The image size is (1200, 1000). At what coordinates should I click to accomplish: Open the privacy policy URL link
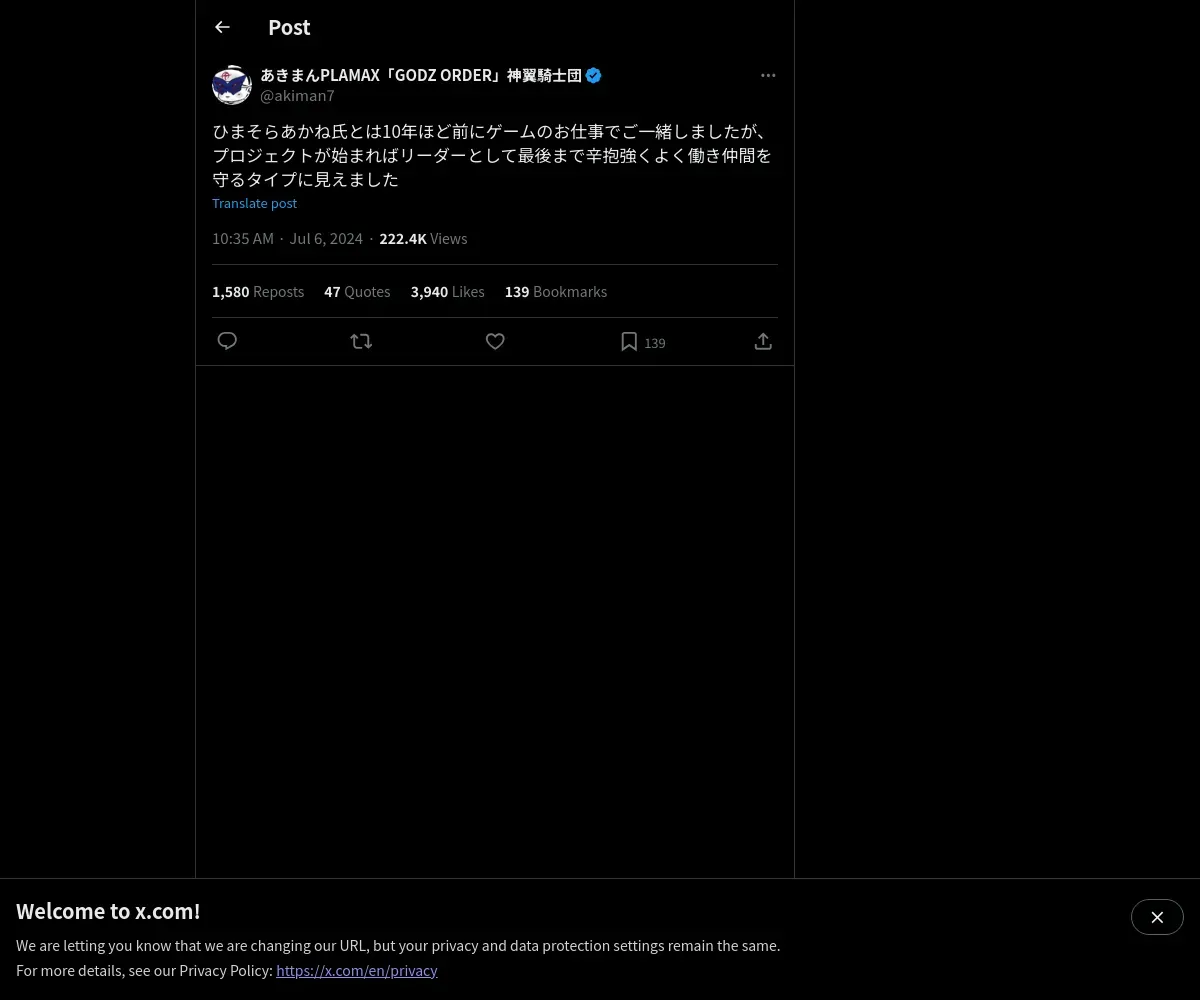pos(357,970)
